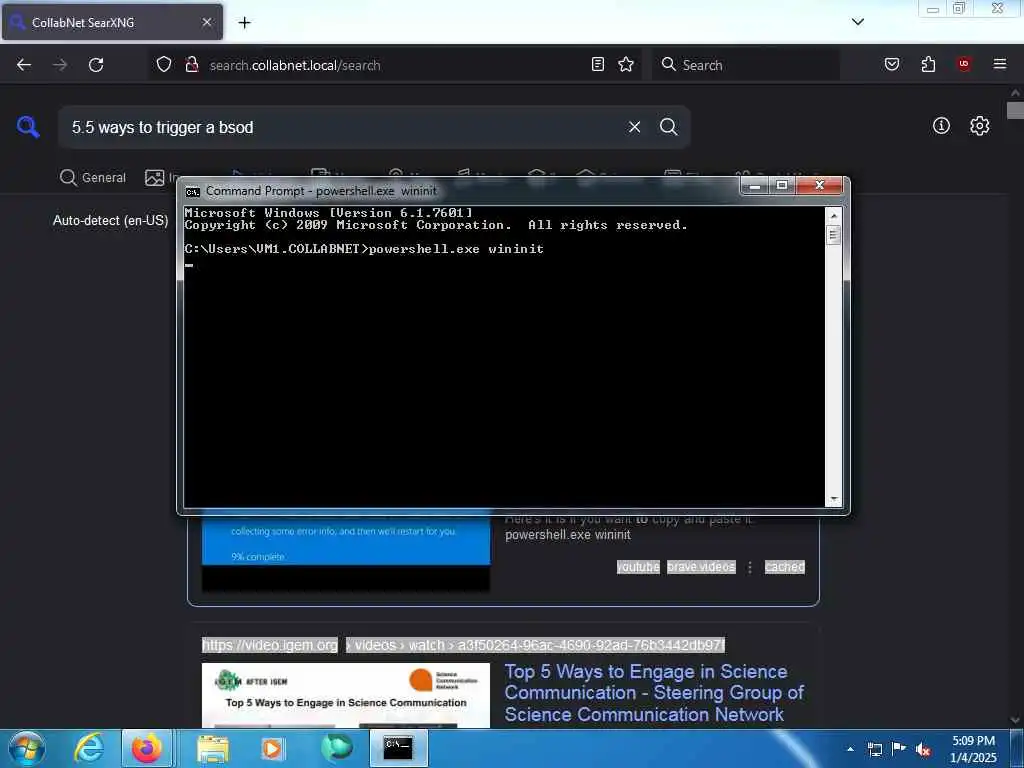Show hidden tray icons arrow

[850, 749]
